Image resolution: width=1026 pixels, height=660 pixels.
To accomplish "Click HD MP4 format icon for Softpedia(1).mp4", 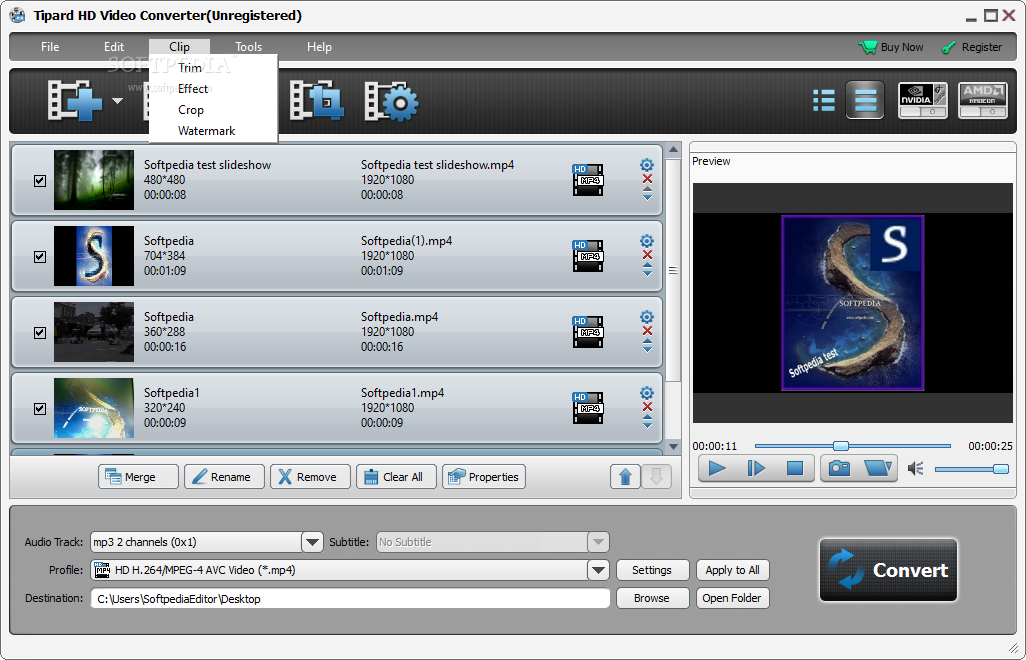I will coord(588,256).
